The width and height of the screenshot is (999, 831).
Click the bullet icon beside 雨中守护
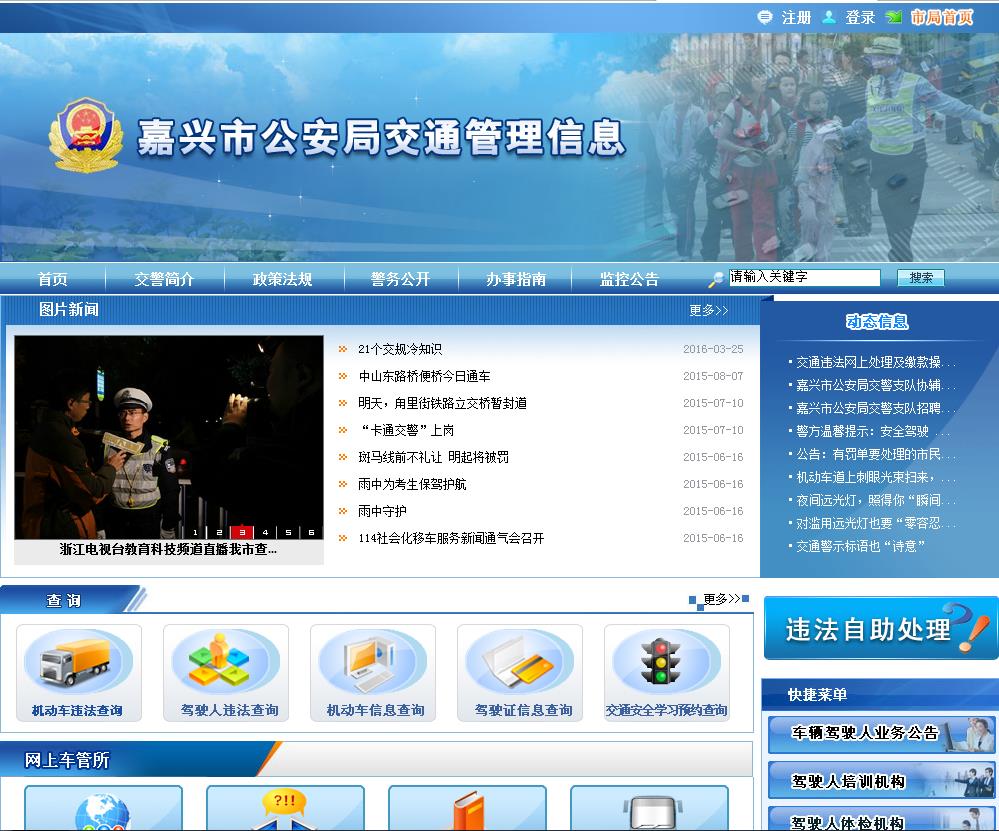click(343, 511)
